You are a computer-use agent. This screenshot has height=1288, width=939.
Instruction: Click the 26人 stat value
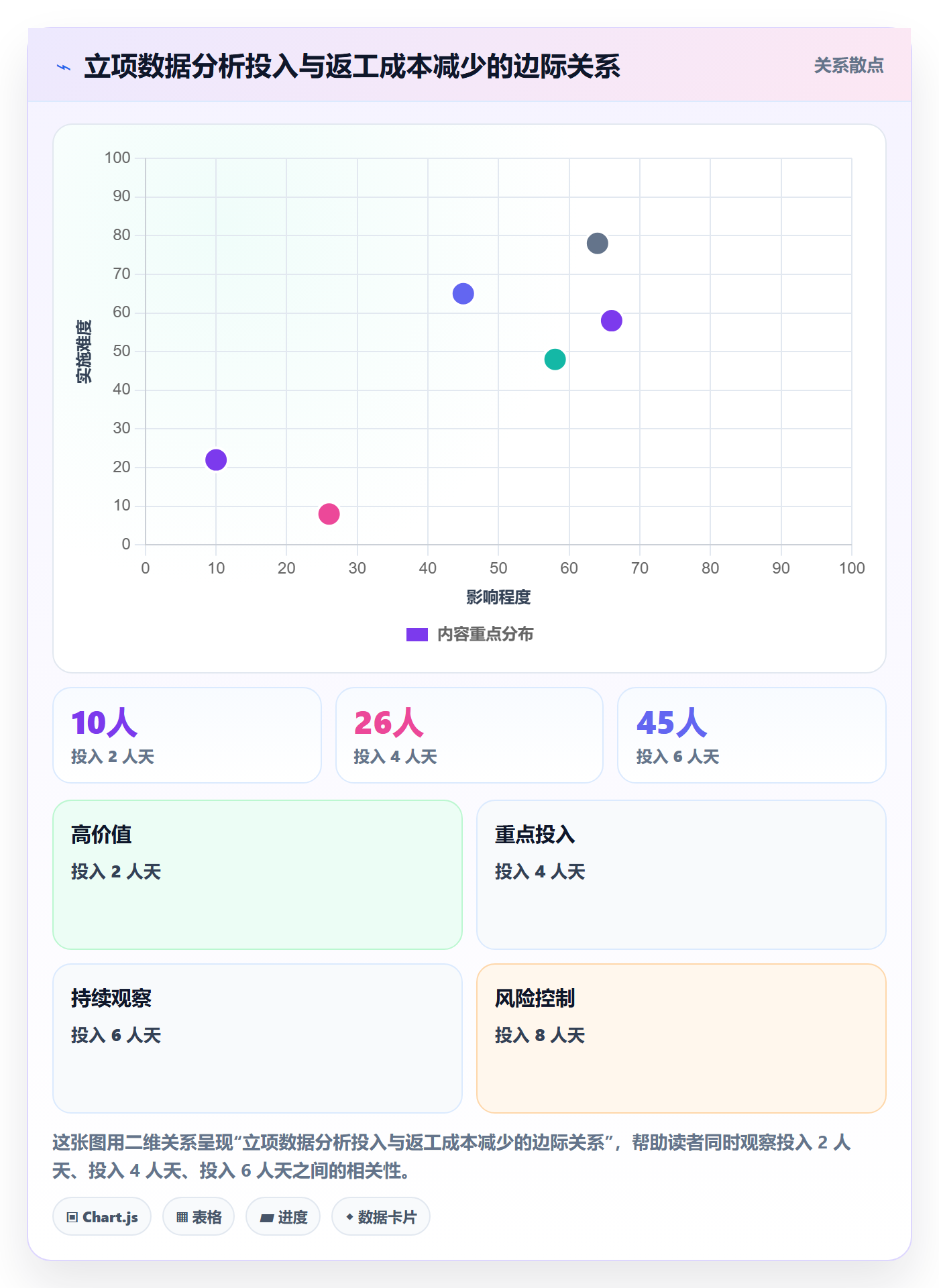pyautogui.click(x=388, y=722)
